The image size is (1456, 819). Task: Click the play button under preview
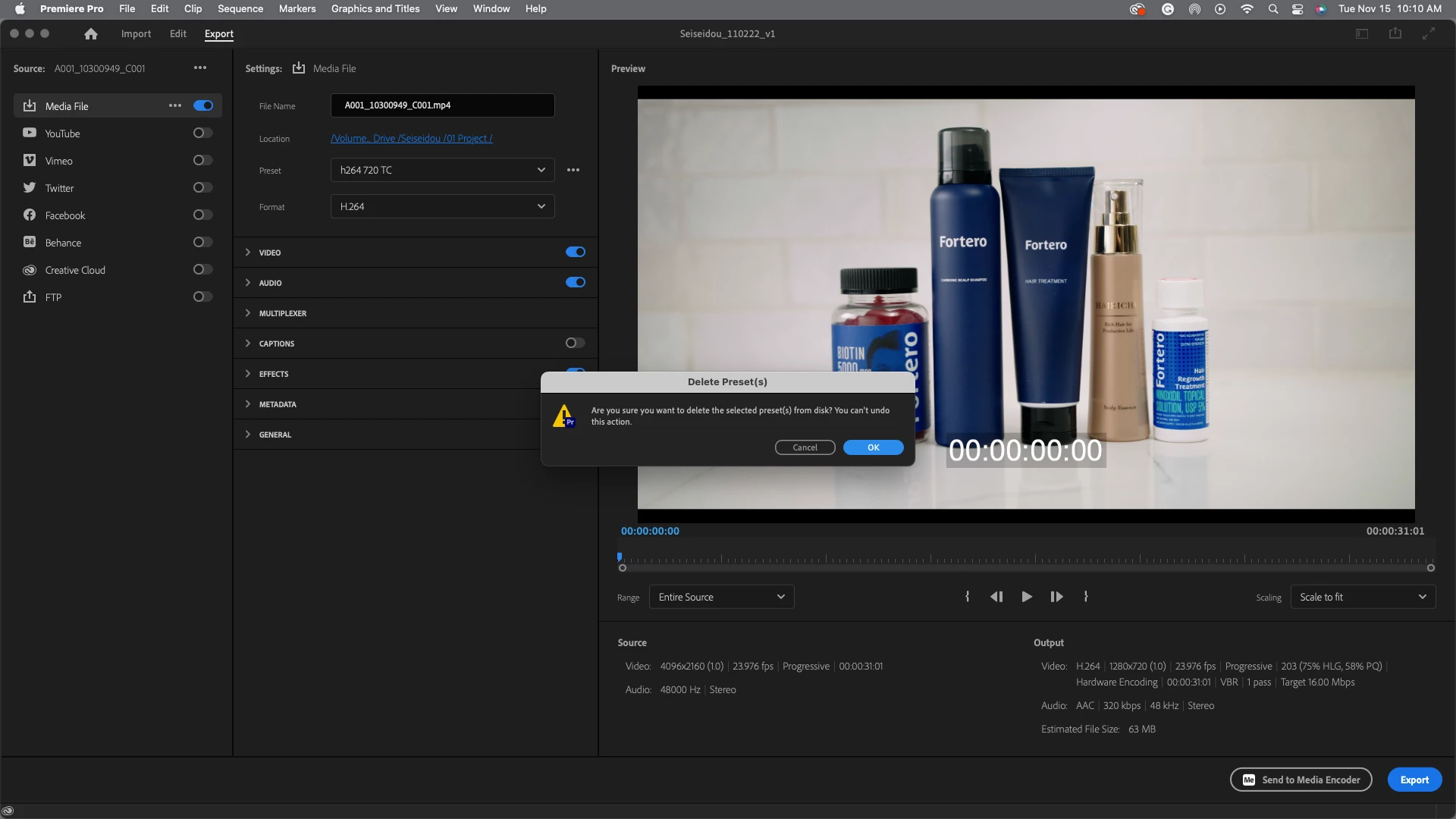click(x=1027, y=597)
